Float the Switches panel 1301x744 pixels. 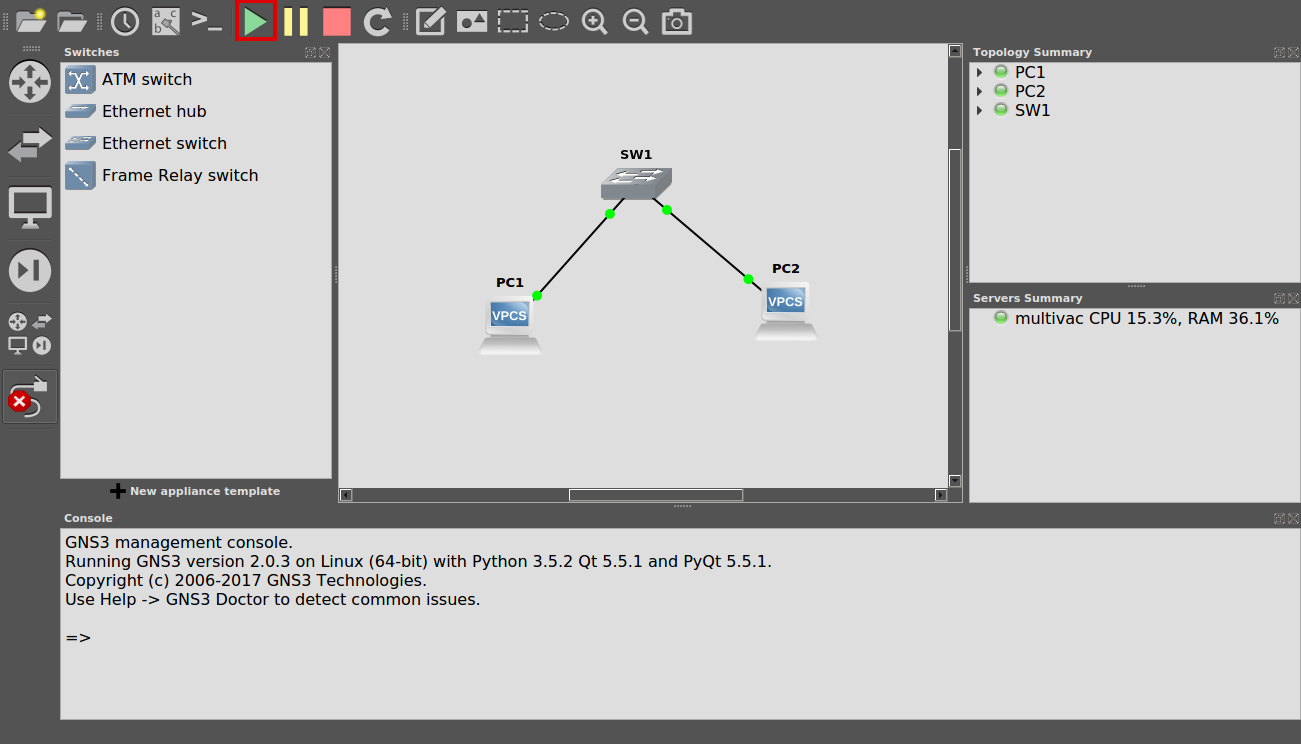tap(311, 52)
